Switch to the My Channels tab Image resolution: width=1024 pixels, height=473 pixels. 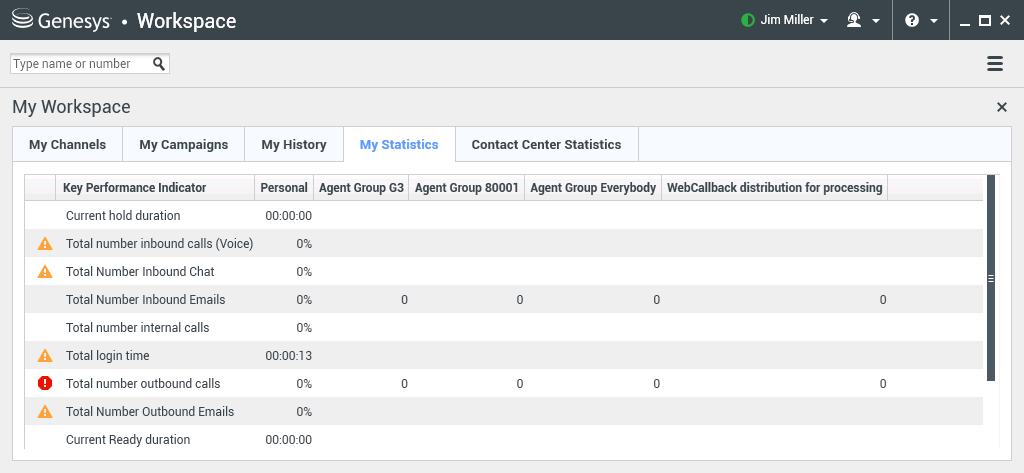[x=67, y=145]
